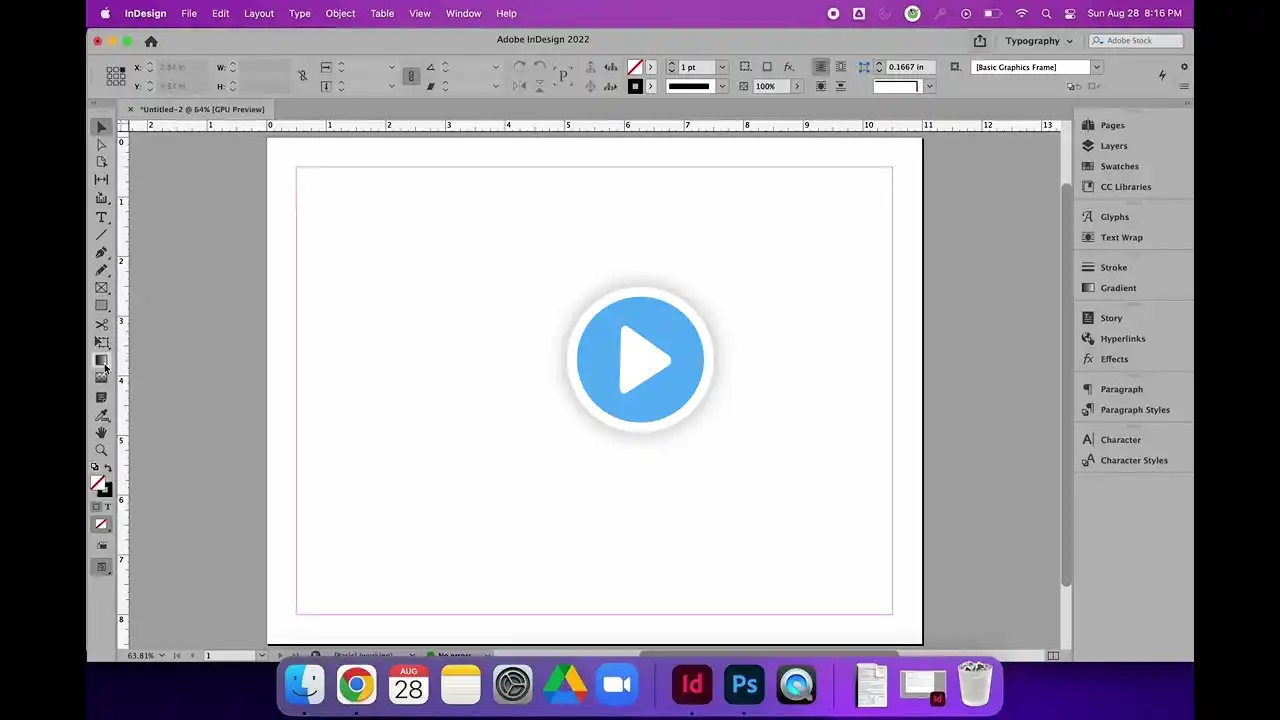Click the InDesign home icon
The height and width of the screenshot is (720, 1280).
click(x=151, y=41)
